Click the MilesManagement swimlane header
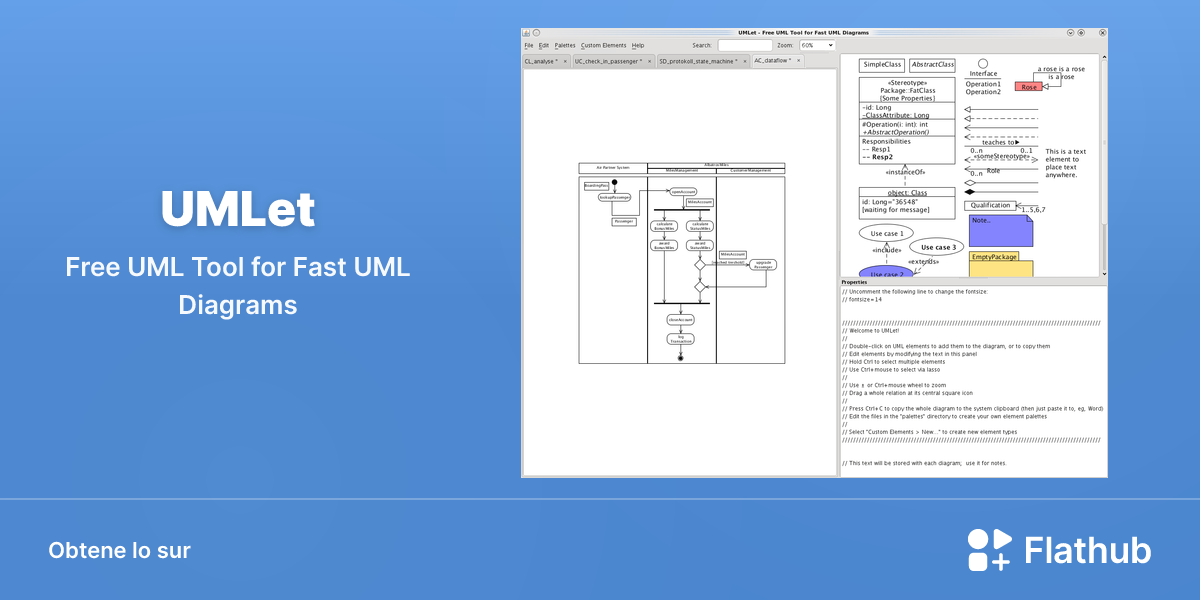Image resolution: width=1200 pixels, height=600 pixels. (682, 171)
